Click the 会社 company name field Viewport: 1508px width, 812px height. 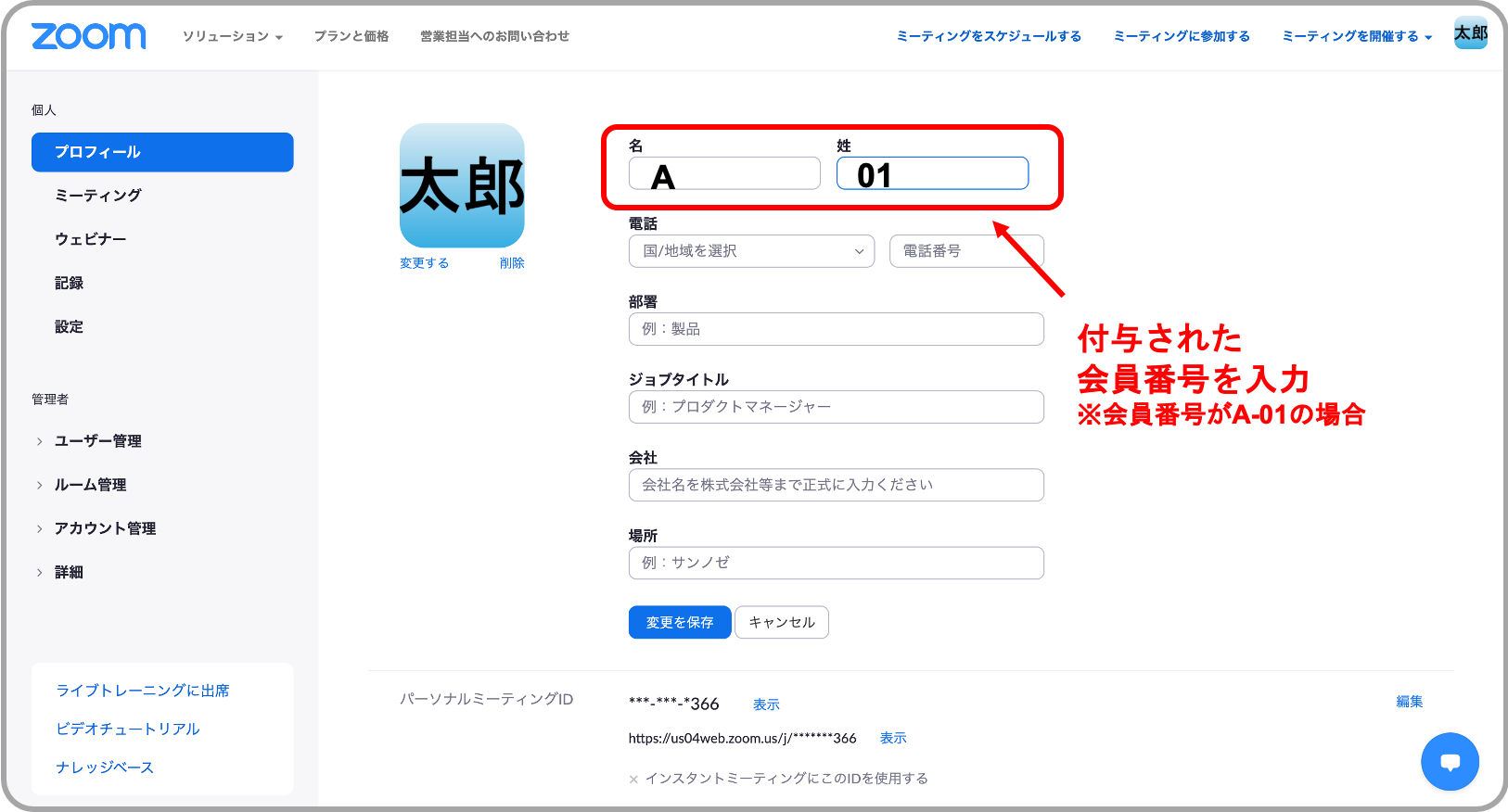[x=836, y=485]
